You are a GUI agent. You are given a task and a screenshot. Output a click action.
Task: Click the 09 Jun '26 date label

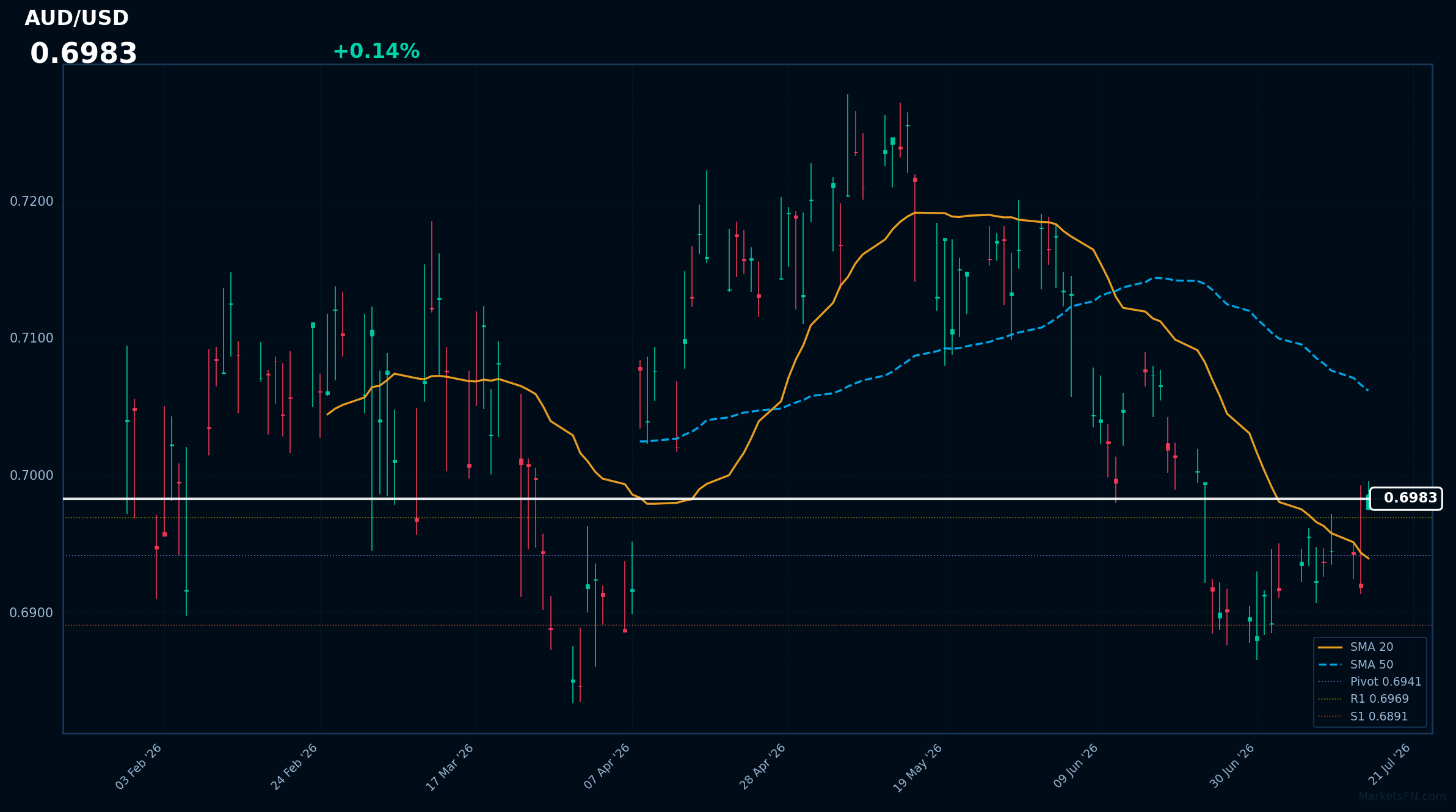[1076, 766]
